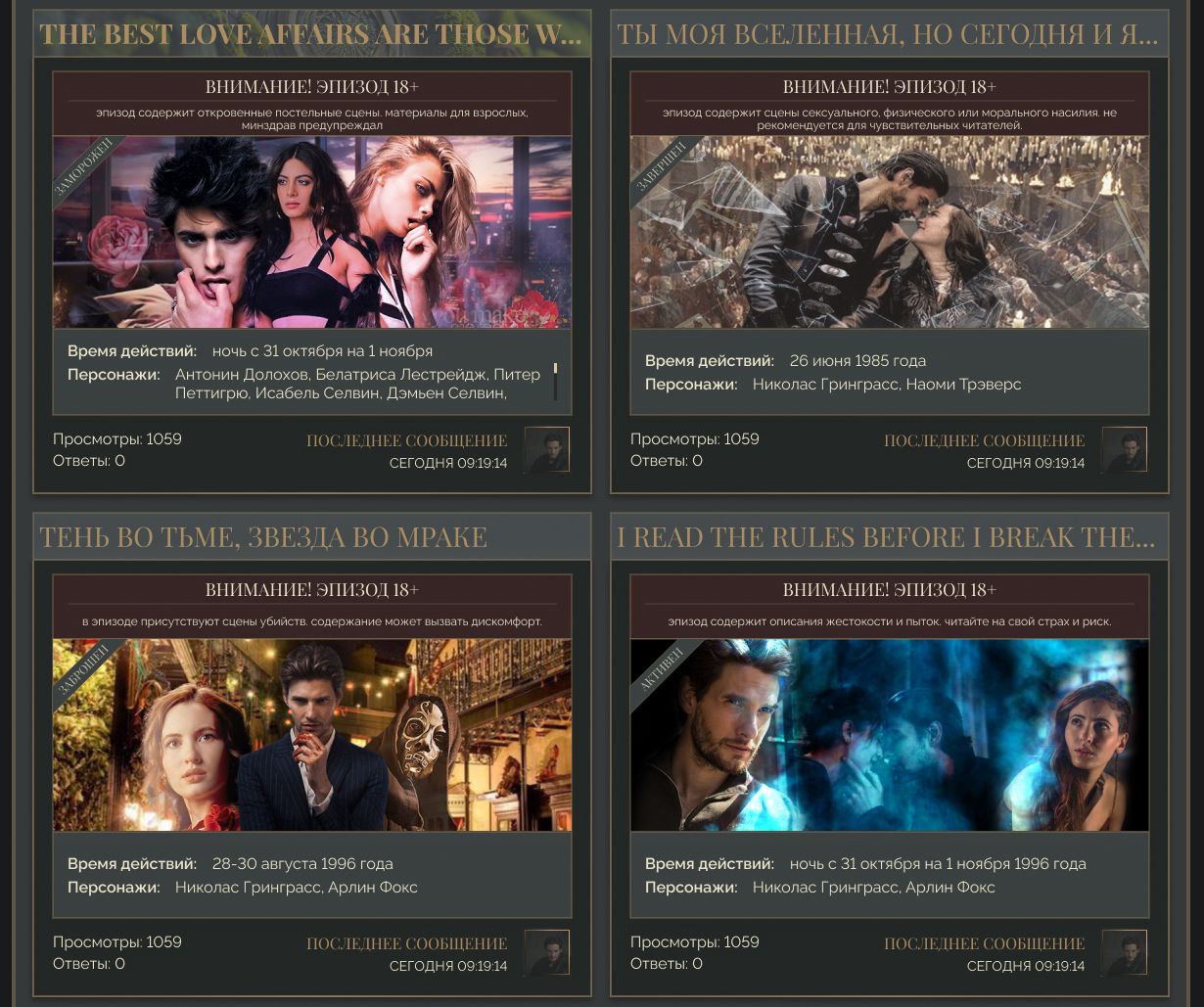Click the warning about "откровенные постельные сцены"
Viewport: 1204px width, 1007px height.
[312, 119]
